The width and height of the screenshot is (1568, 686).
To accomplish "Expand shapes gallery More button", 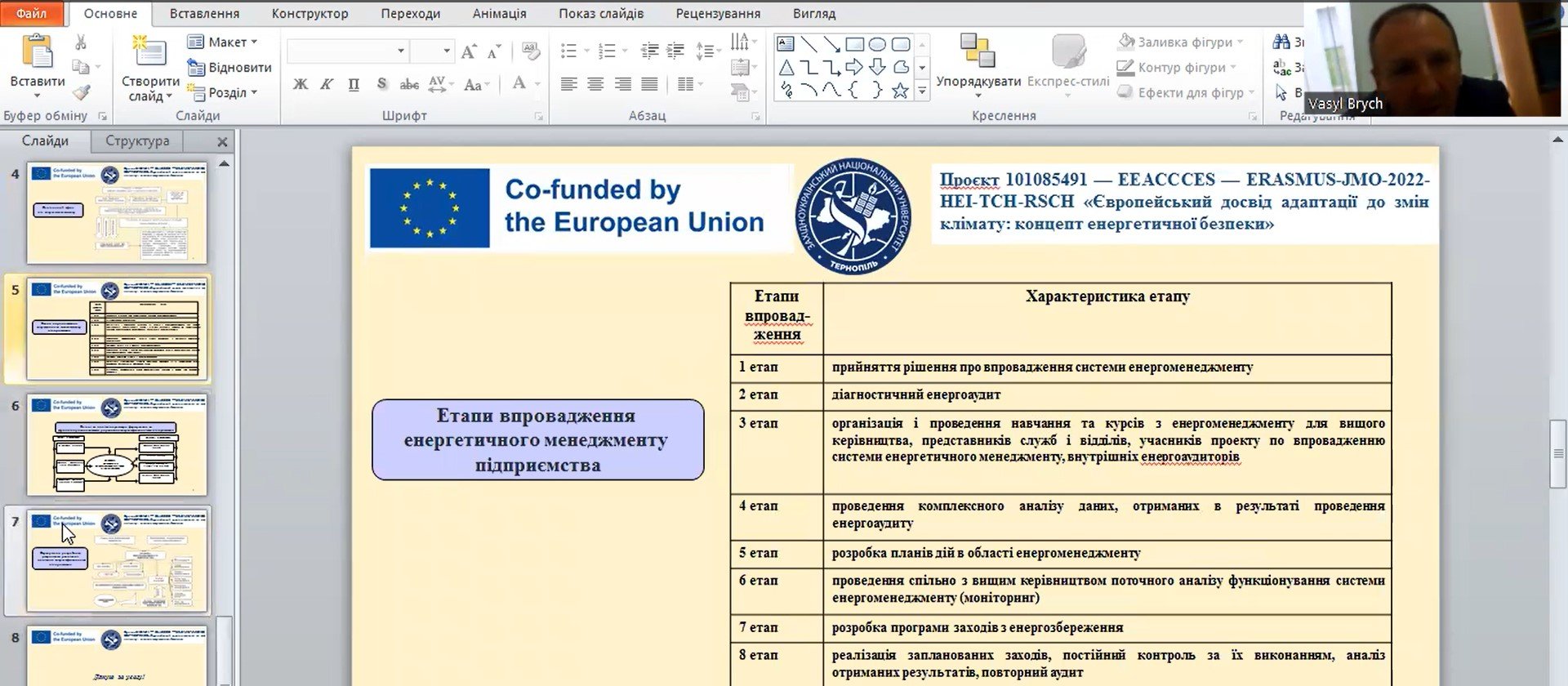I will point(922,92).
